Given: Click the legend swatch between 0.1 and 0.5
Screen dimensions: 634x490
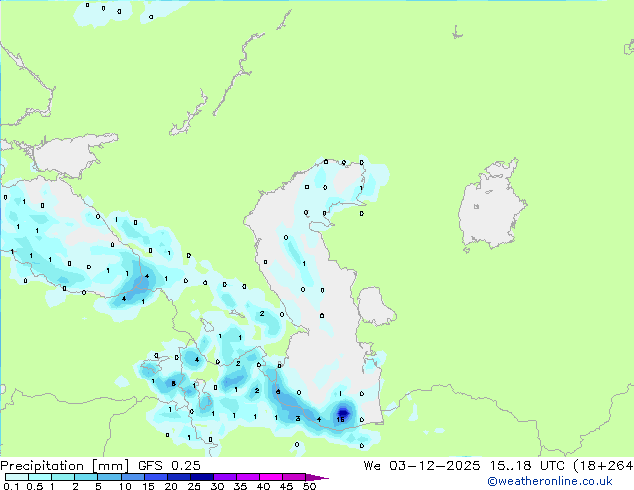Looking at the screenshot, I should click(x=17, y=477).
